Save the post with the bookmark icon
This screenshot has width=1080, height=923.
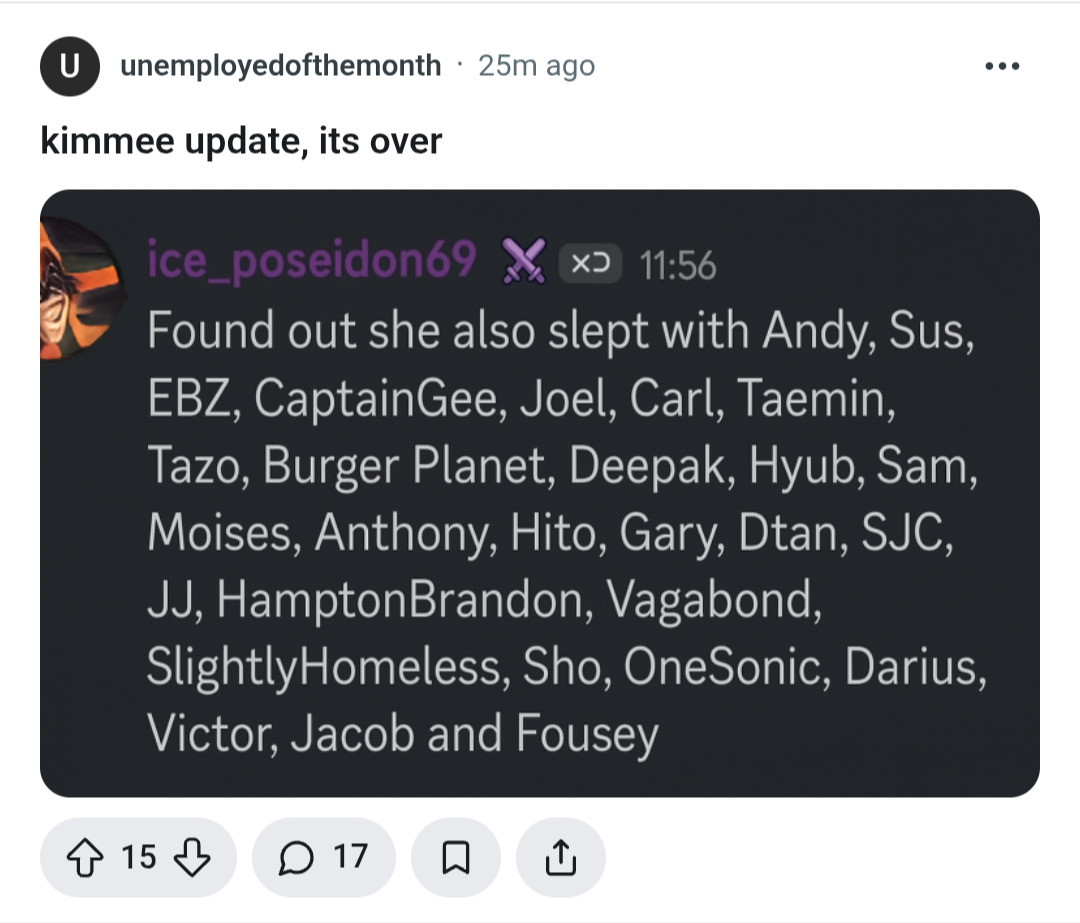pyautogui.click(x=456, y=857)
